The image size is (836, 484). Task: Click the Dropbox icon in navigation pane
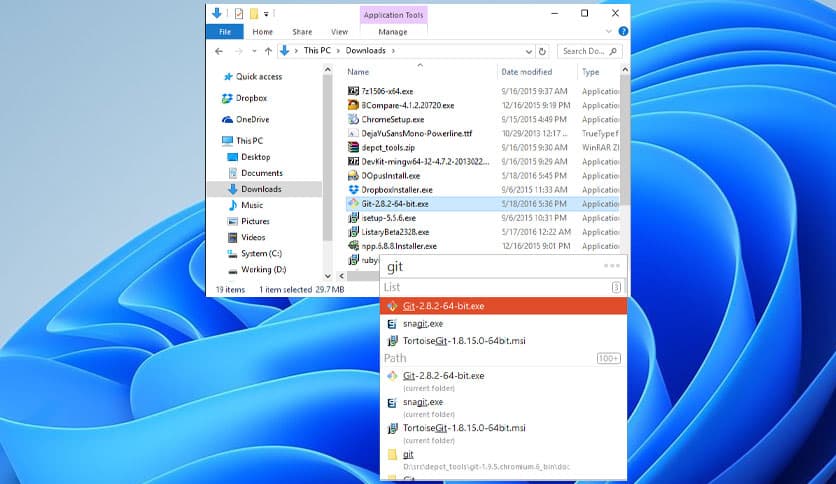pos(227,98)
